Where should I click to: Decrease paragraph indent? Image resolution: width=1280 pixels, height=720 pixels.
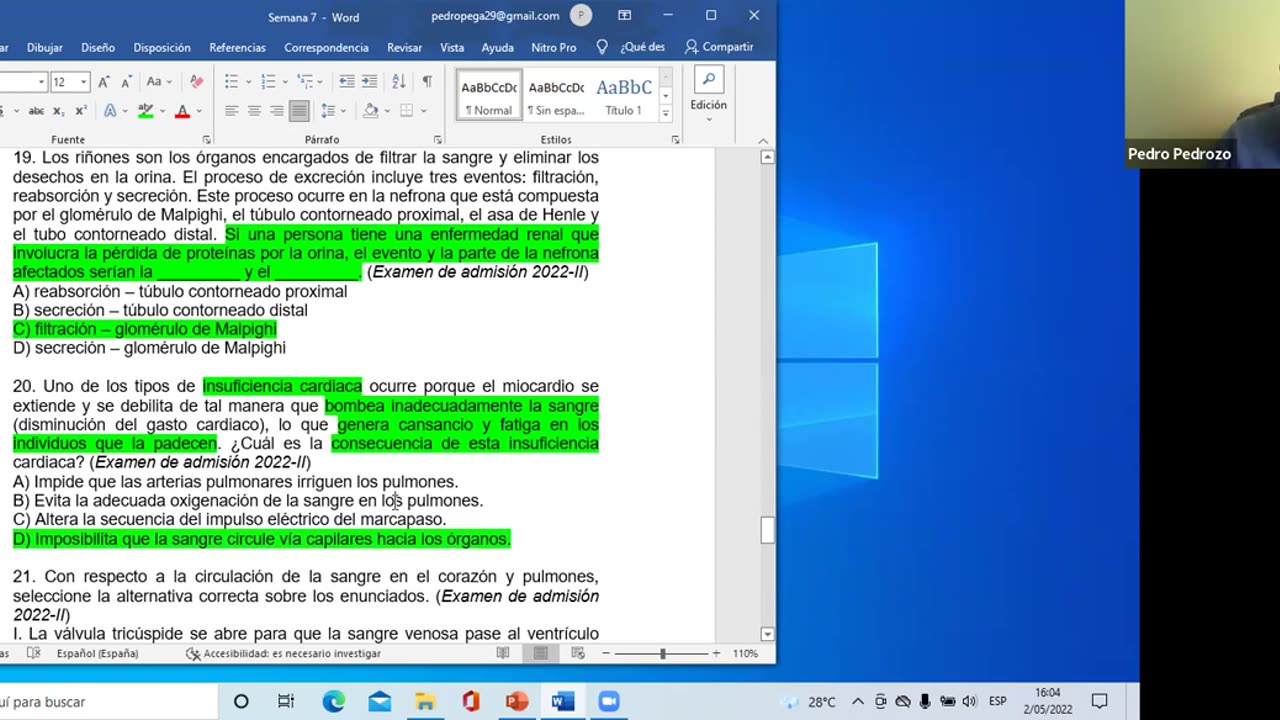coord(346,82)
